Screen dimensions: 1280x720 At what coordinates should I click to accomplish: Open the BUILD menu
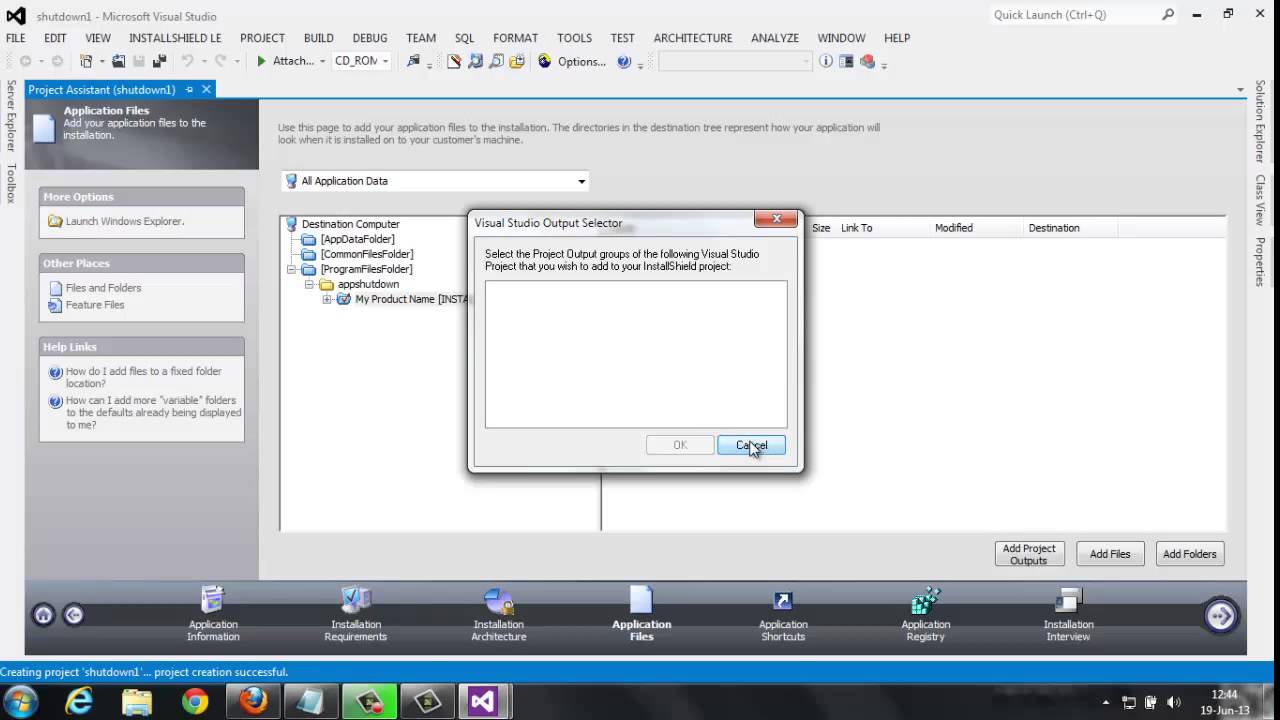tap(319, 38)
